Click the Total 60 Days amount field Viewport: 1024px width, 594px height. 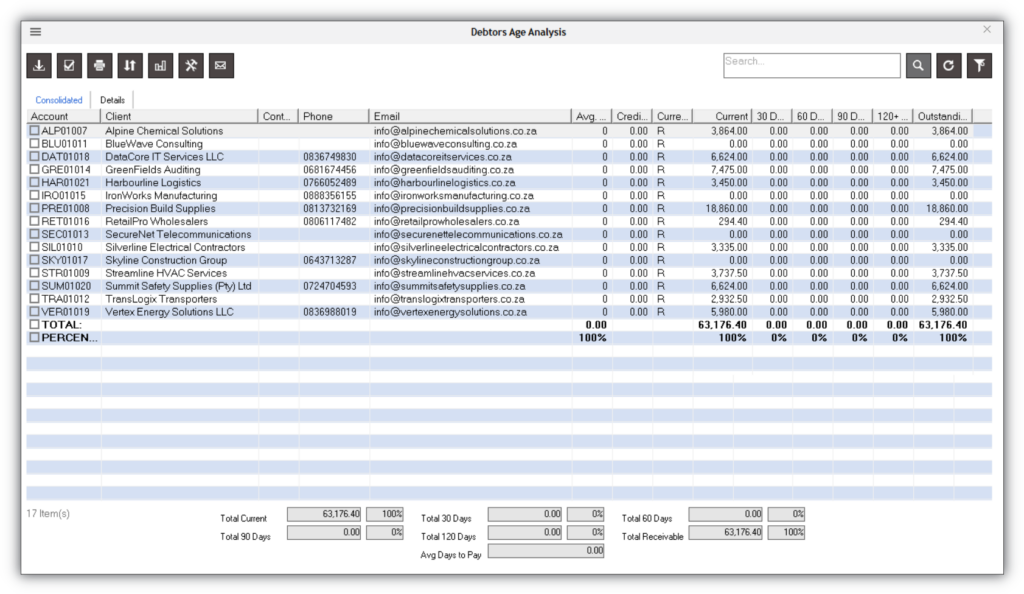pos(726,514)
